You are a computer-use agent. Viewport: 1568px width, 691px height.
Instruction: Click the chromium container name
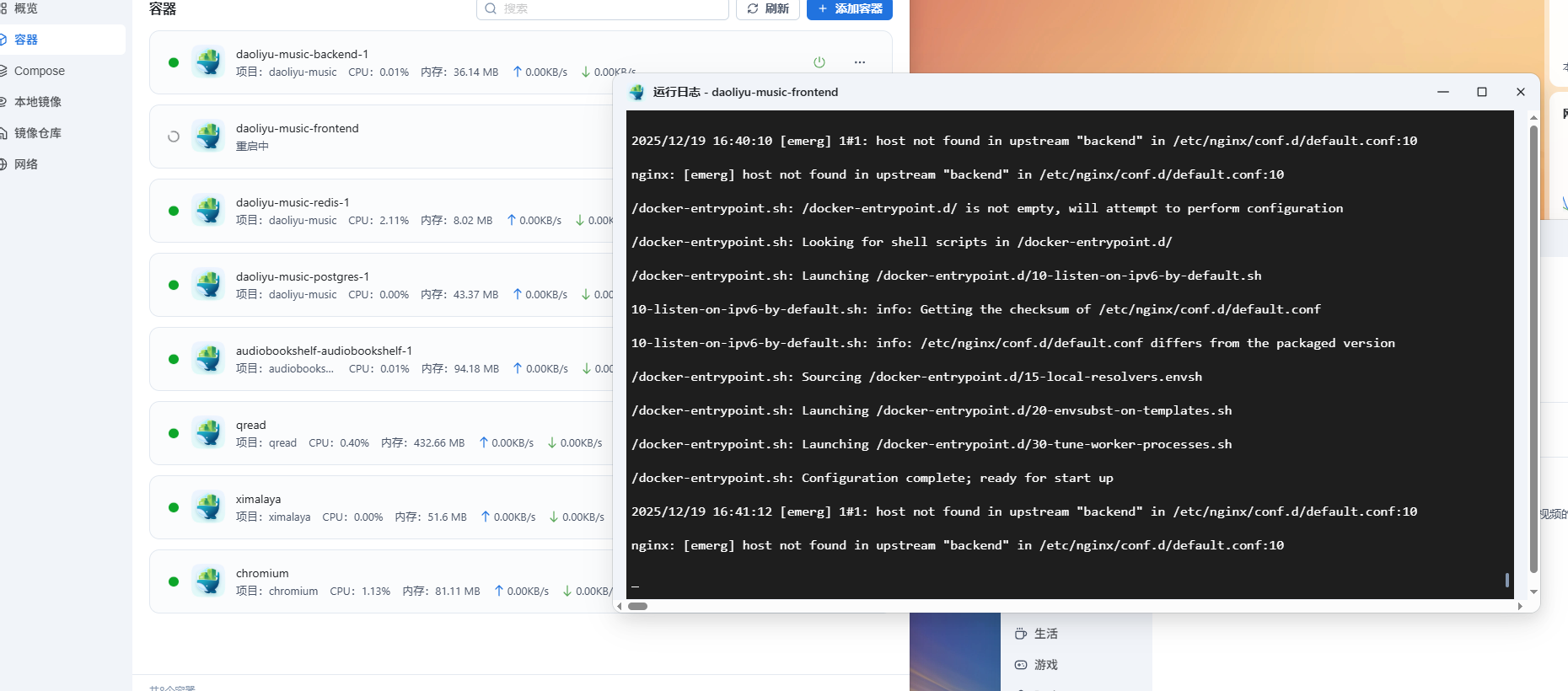coord(262,573)
